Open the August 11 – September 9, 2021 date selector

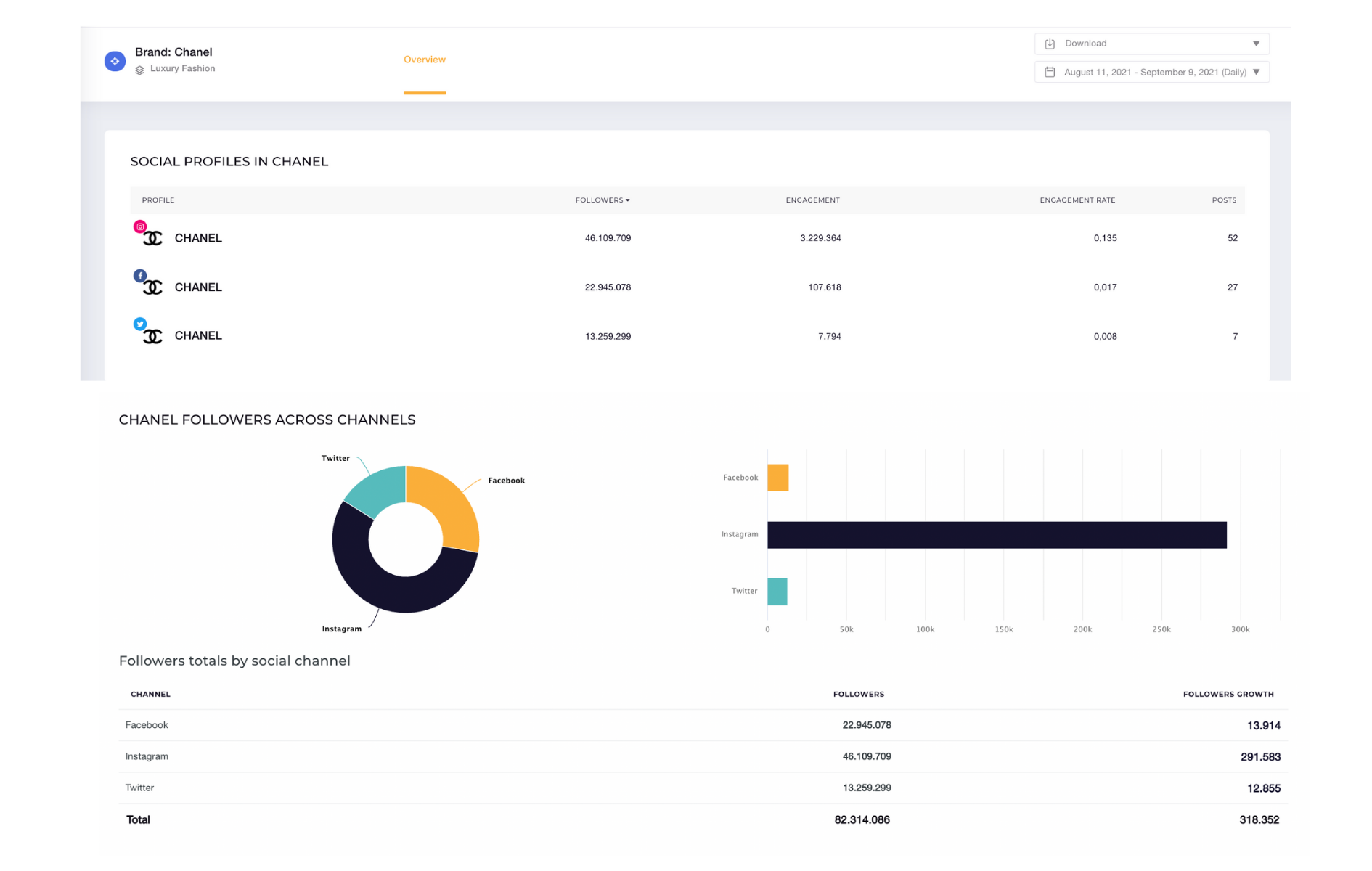1151,72
